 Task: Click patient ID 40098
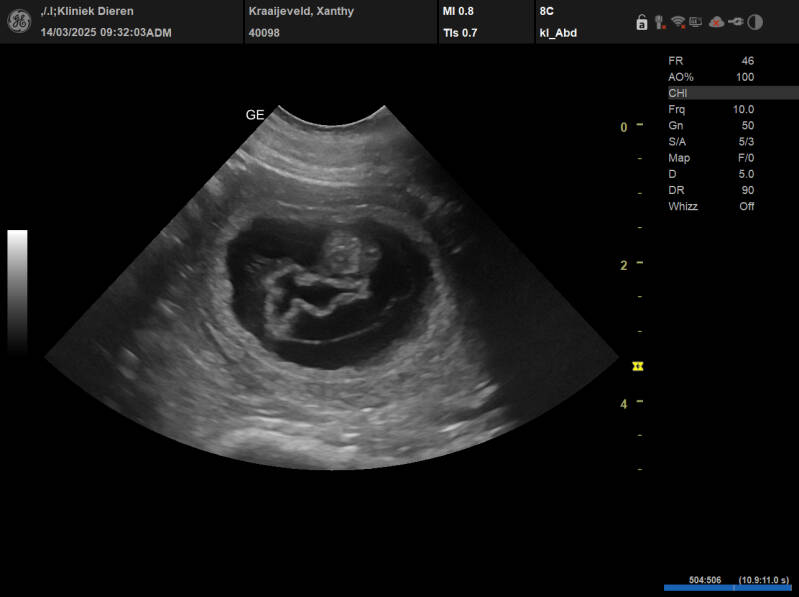(x=264, y=33)
